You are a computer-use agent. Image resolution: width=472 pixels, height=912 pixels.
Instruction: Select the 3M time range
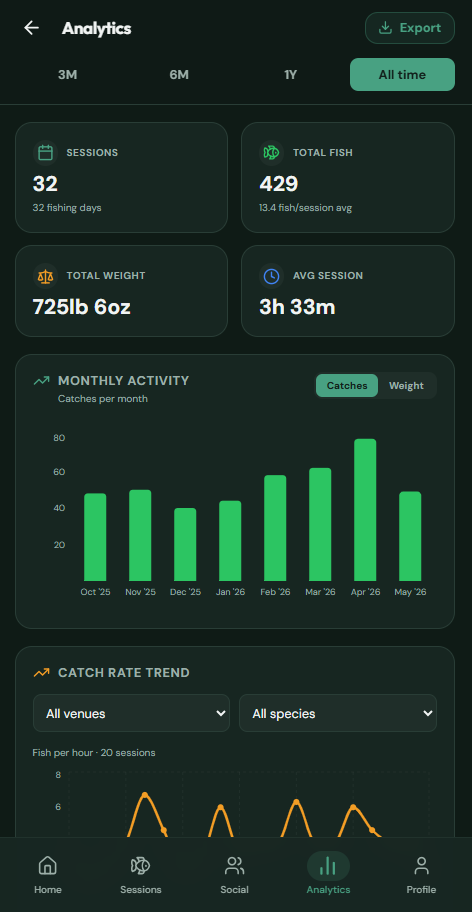tap(67, 74)
